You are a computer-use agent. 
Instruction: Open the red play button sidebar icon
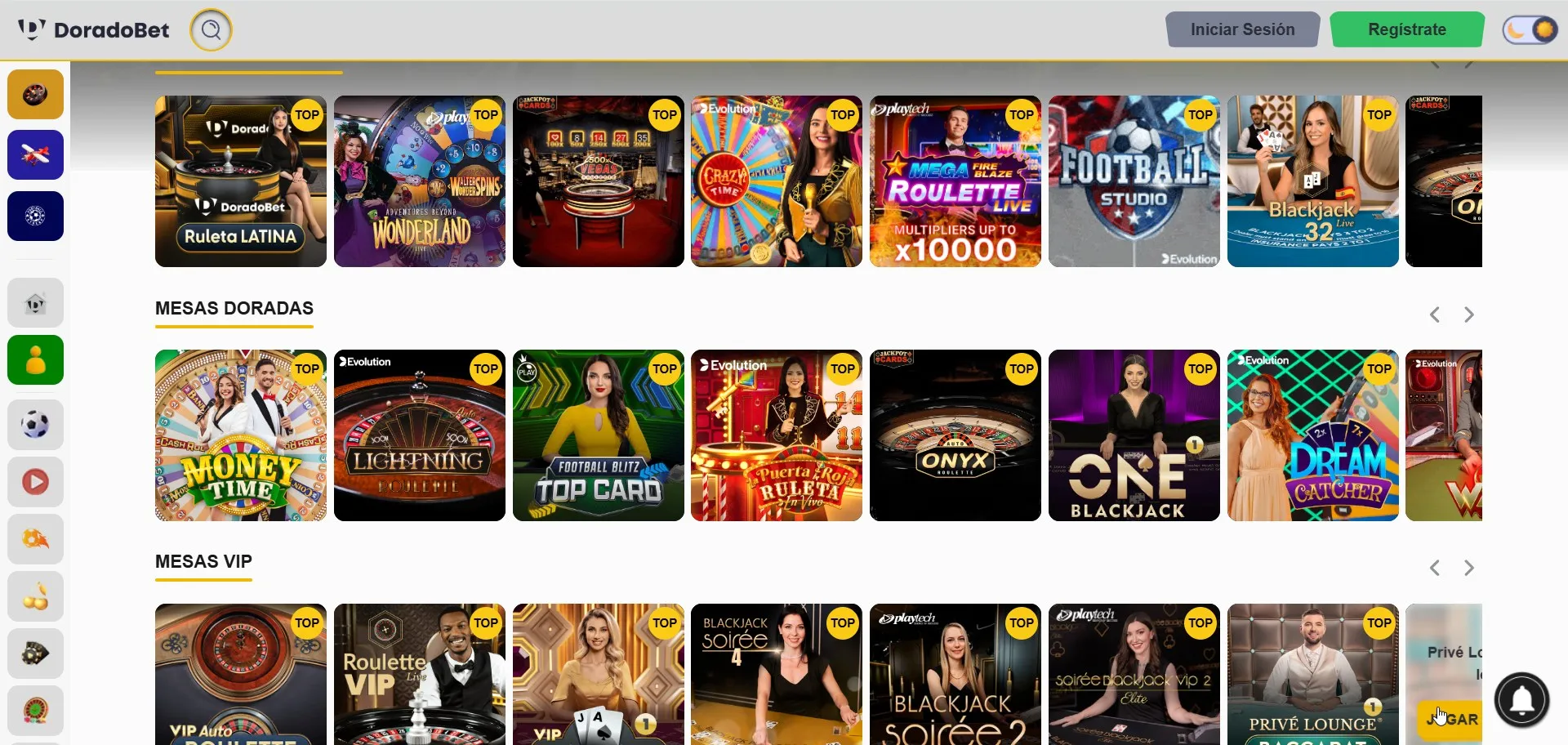point(35,482)
